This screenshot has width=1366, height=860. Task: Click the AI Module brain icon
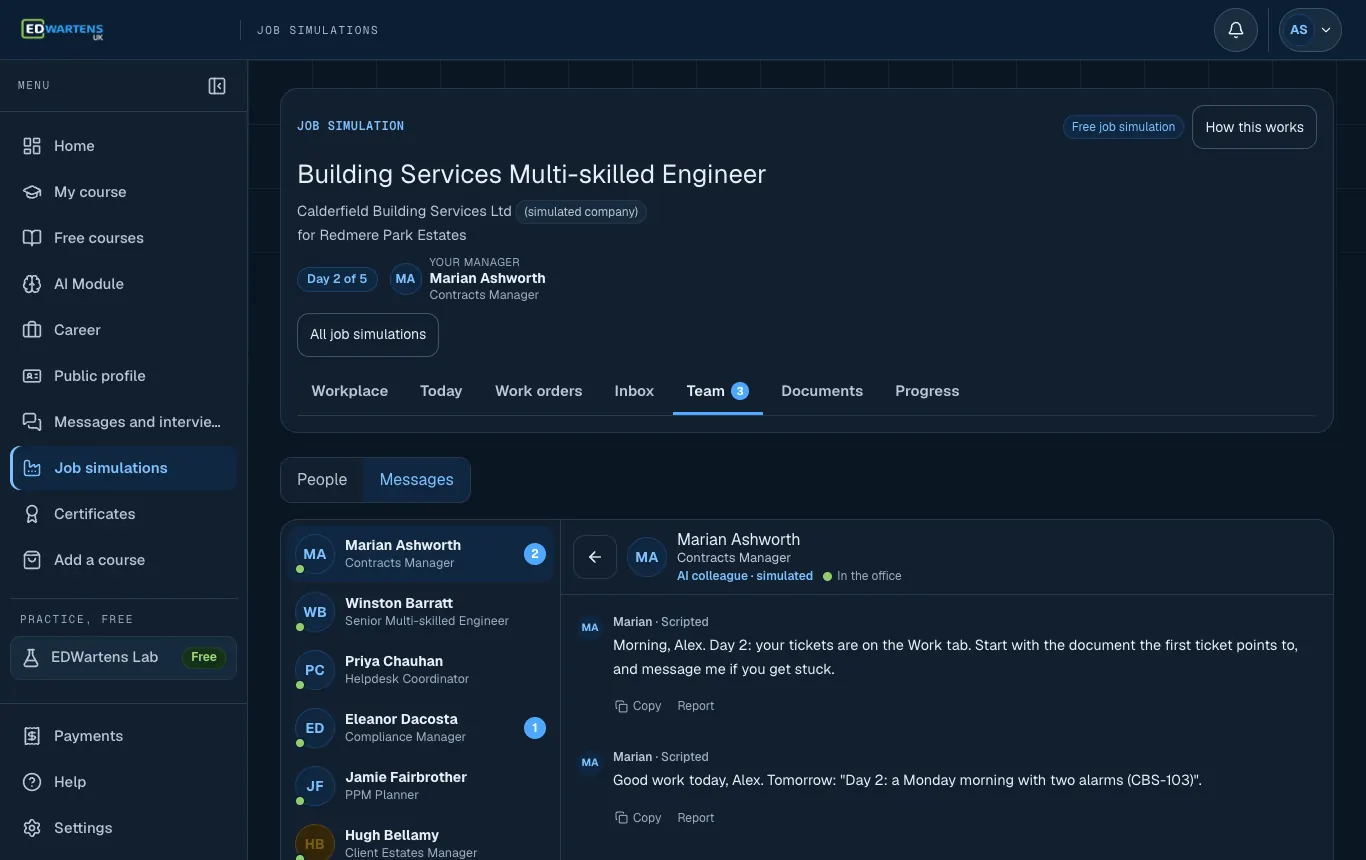click(x=32, y=284)
